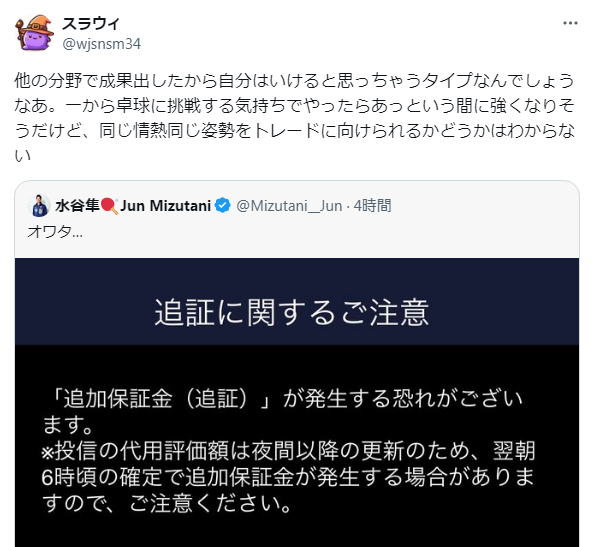Image resolution: width=594 pixels, height=547 pixels.
Task: Open the @wjsnsm34 handle link
Action: click(x=102, y=44)
